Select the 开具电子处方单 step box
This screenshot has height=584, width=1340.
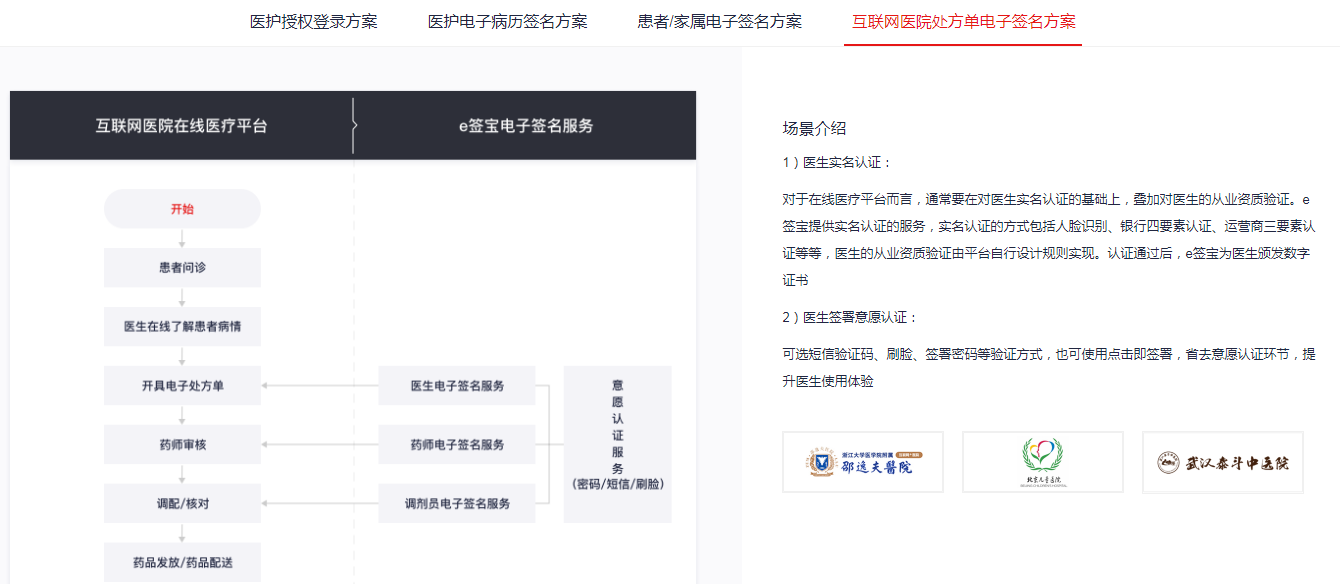pos(182,386)
